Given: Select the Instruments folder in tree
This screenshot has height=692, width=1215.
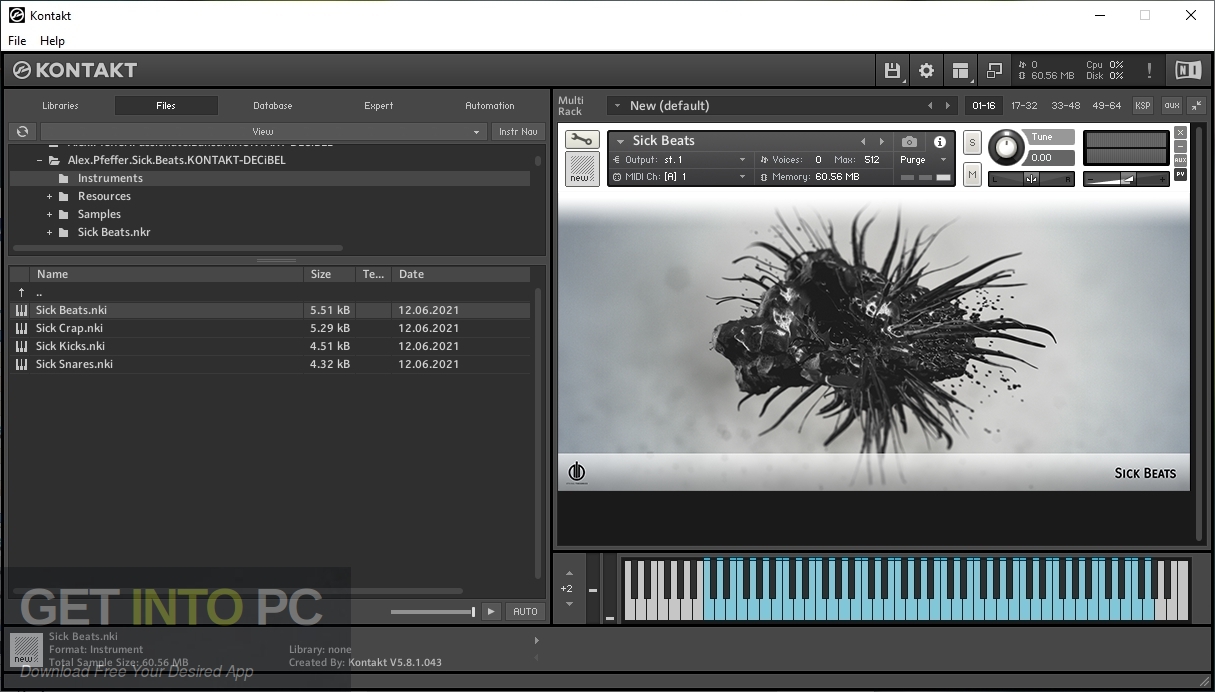Looking at the screenshot, I should click(269, 178).
